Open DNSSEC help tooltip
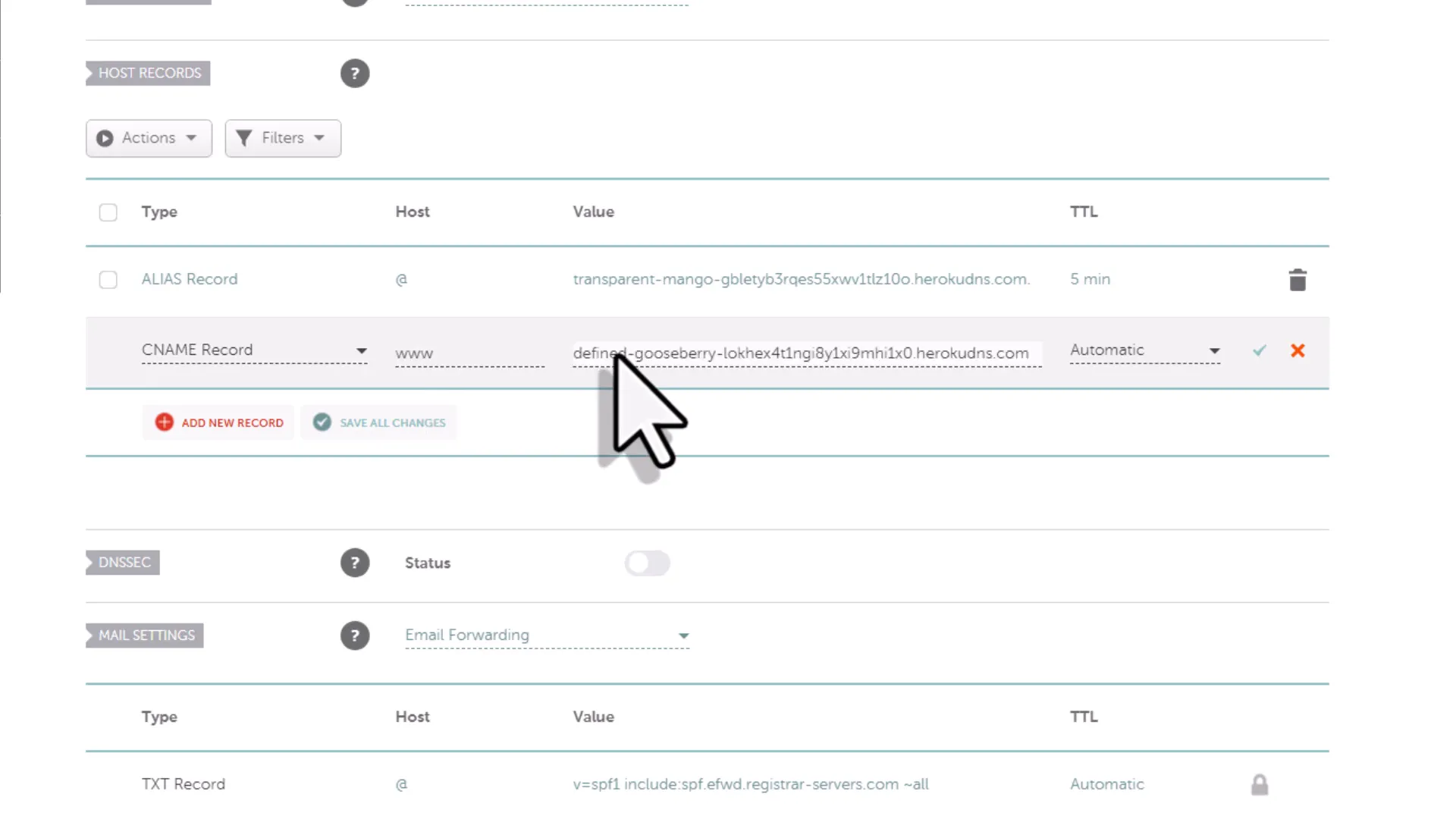 355,563
